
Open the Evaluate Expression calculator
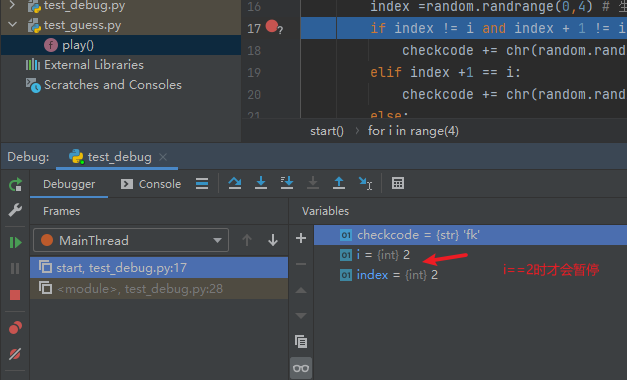click(x=398, y=183)
